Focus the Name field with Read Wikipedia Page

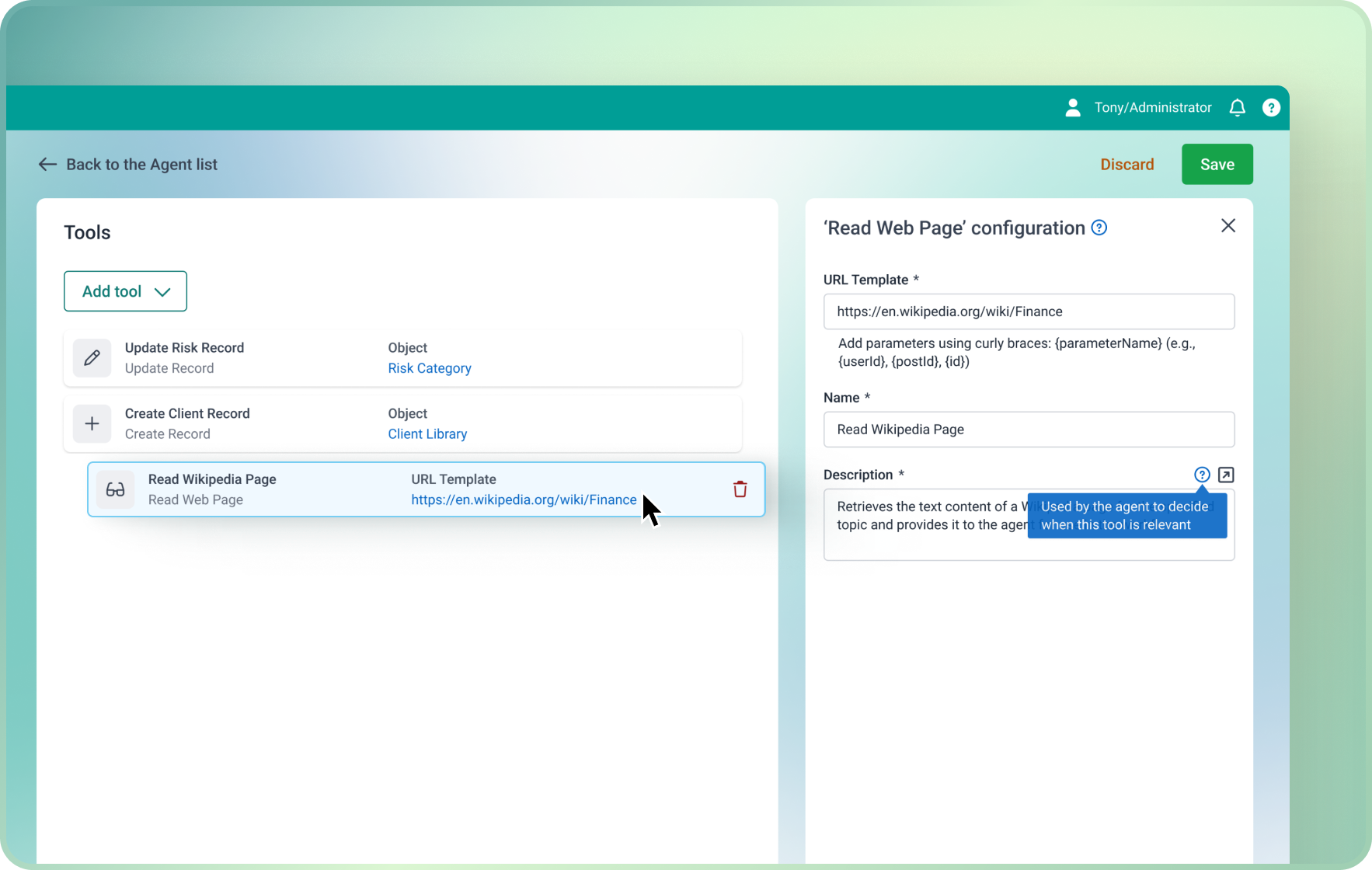pyautogui.click(x=1029, y=430)
